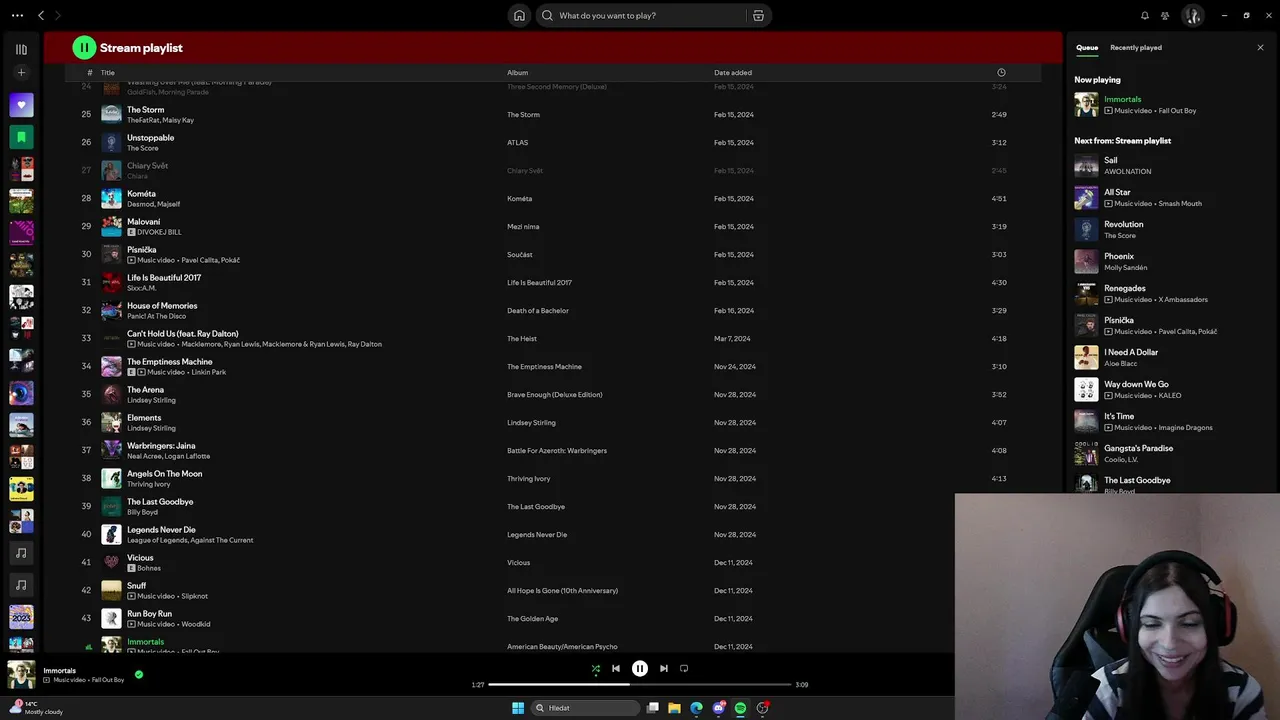Open File Explorer from taskbar
The height and width of the screenshot is (720, 1280).
(674, 708)
